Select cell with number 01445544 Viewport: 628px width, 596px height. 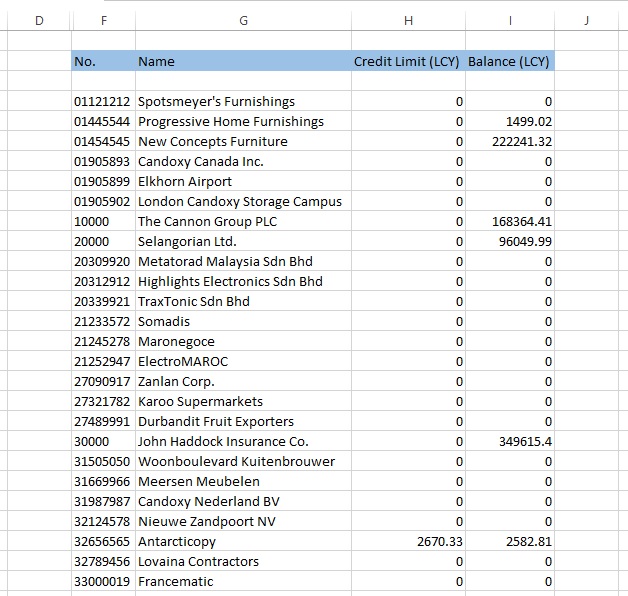coord(104,121)
